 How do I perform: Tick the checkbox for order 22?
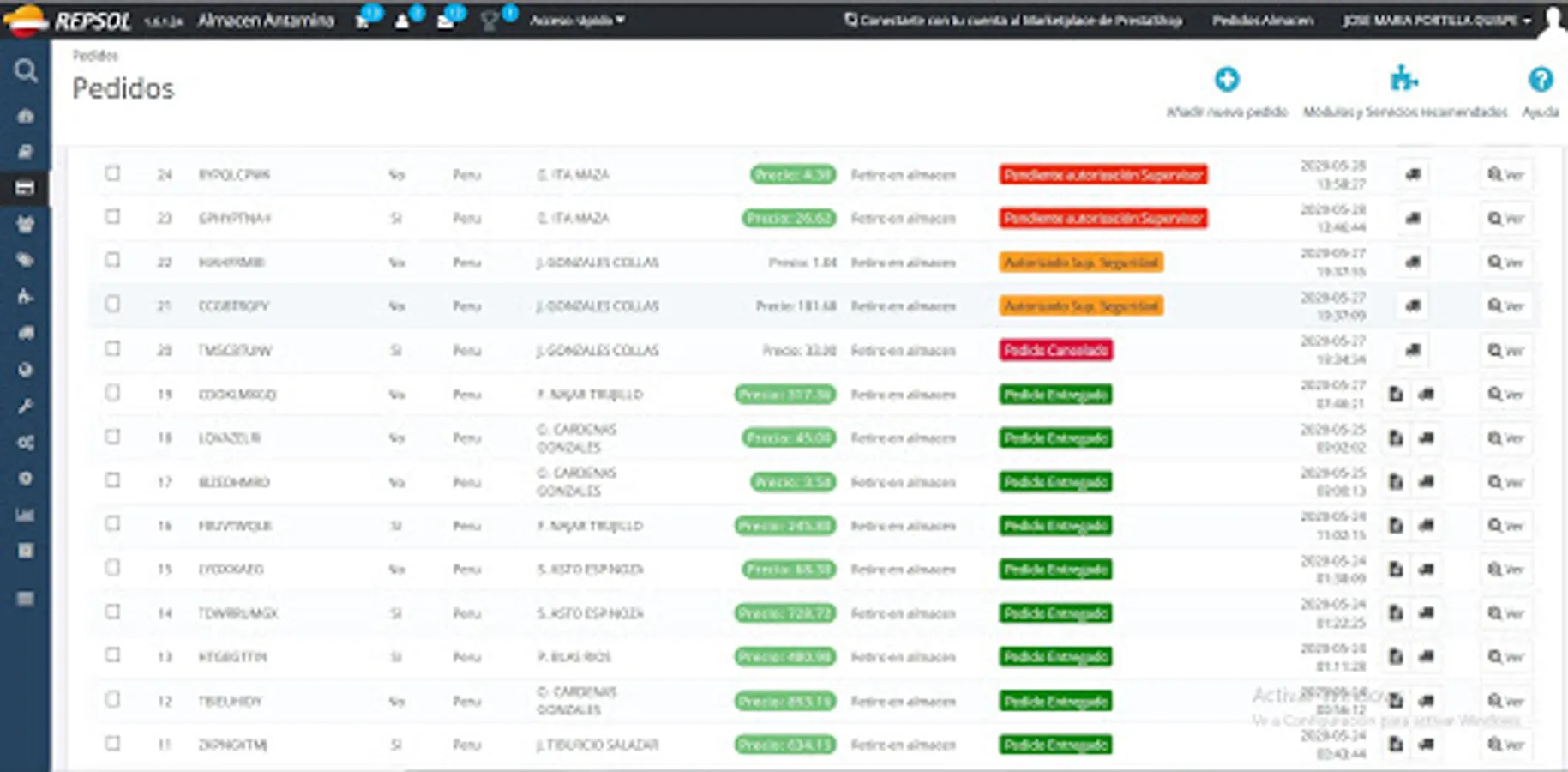click(x=112, y=261)
